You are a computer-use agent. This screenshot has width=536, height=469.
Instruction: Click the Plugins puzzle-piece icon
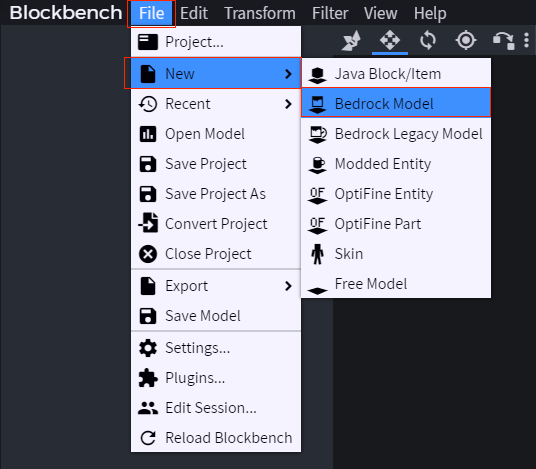[148, 378]
